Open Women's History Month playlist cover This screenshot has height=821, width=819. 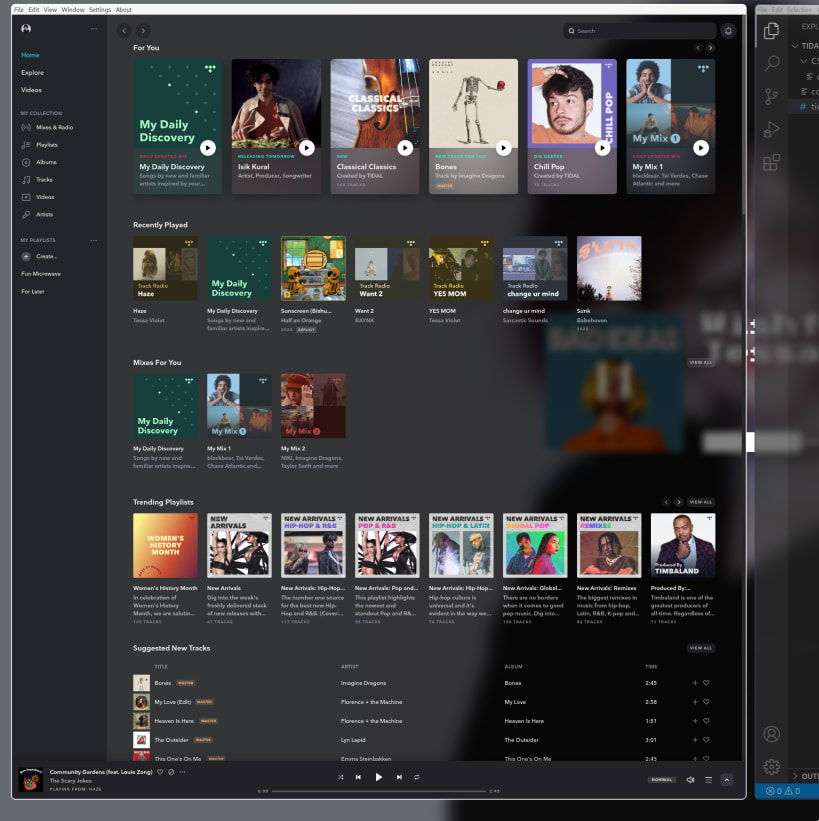165,545
